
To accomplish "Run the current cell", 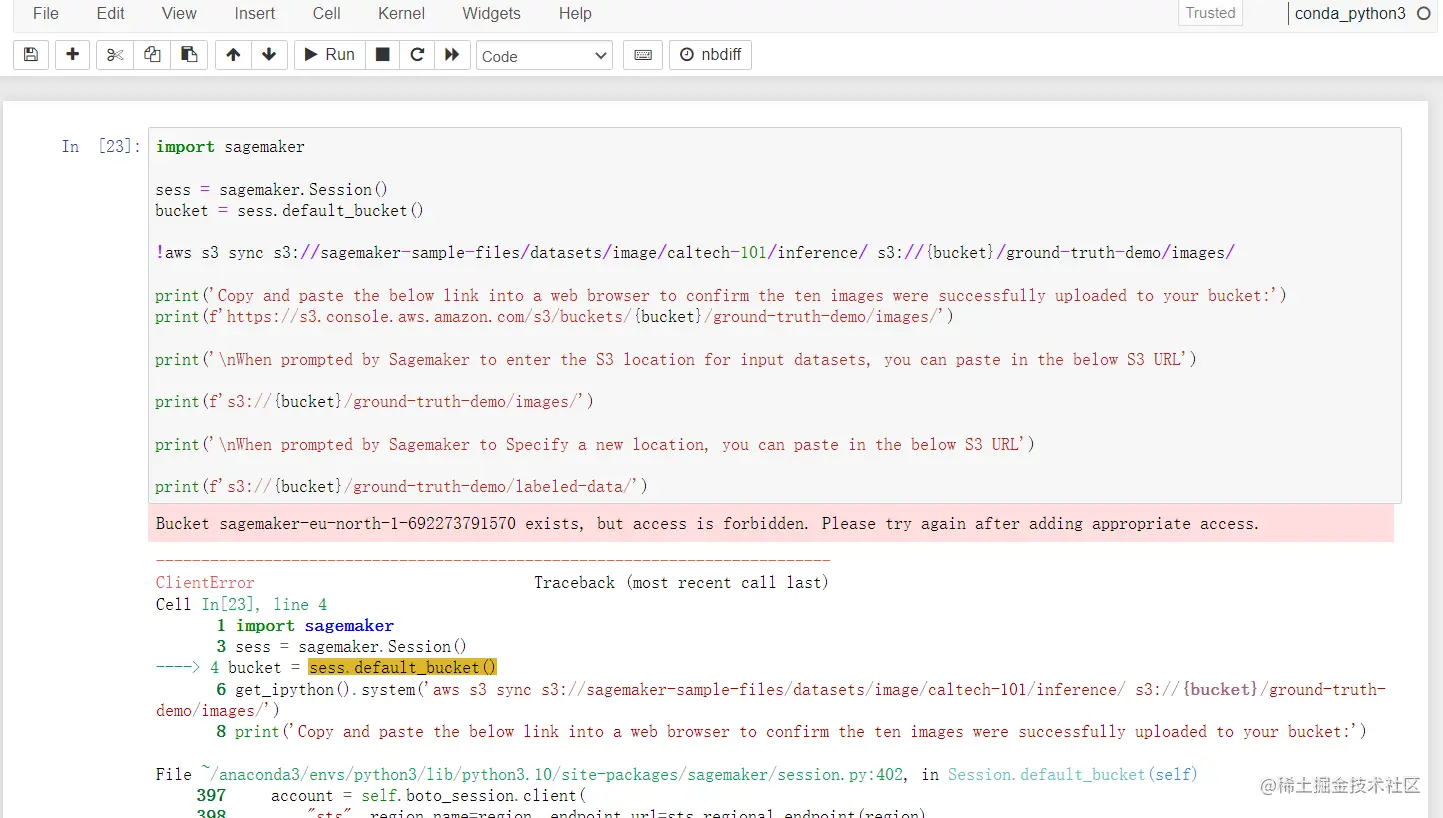I will click(329, 55).
